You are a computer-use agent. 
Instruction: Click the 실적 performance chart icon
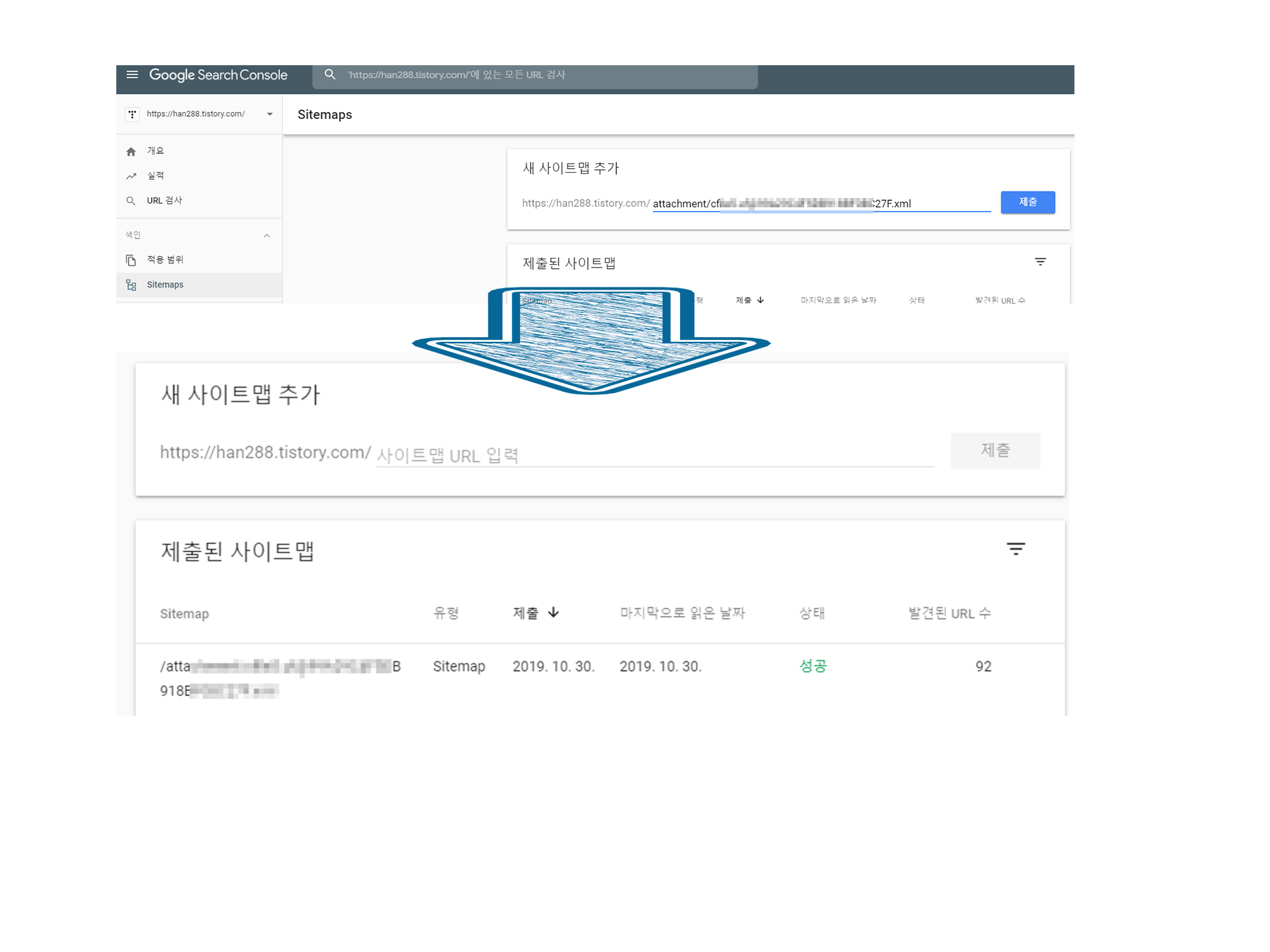(x=131, y=176)
